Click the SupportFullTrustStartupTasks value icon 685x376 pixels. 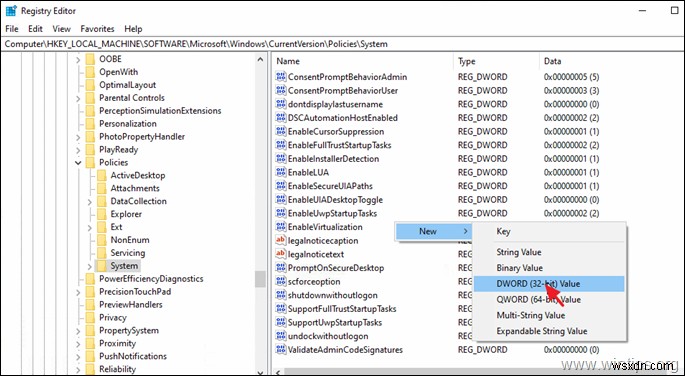tap(280, 309)
